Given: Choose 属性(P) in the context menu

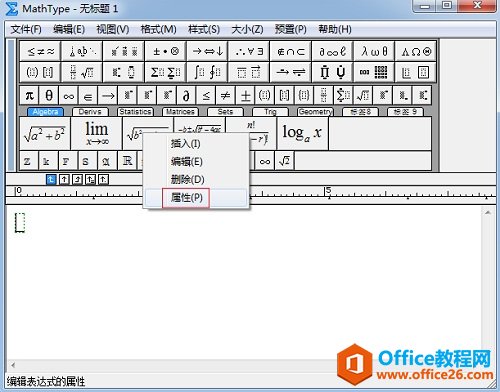Looking at the screenshot, I should [x=196, y=198].
